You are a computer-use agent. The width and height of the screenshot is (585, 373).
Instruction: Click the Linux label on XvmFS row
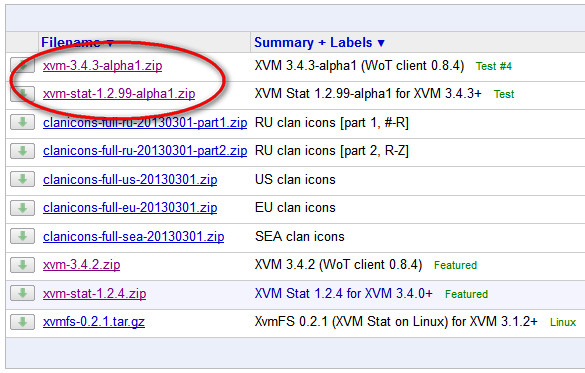[x=563, y=322]
